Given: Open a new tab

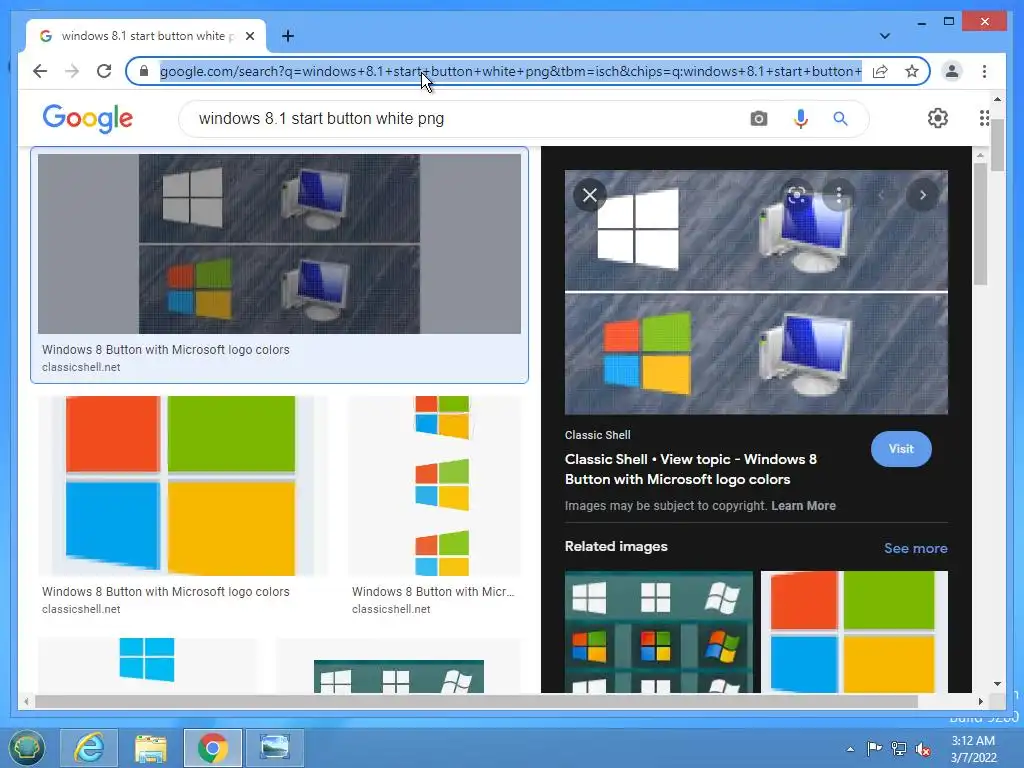Looking at the screenshot, I should click(x=287, y=36).
